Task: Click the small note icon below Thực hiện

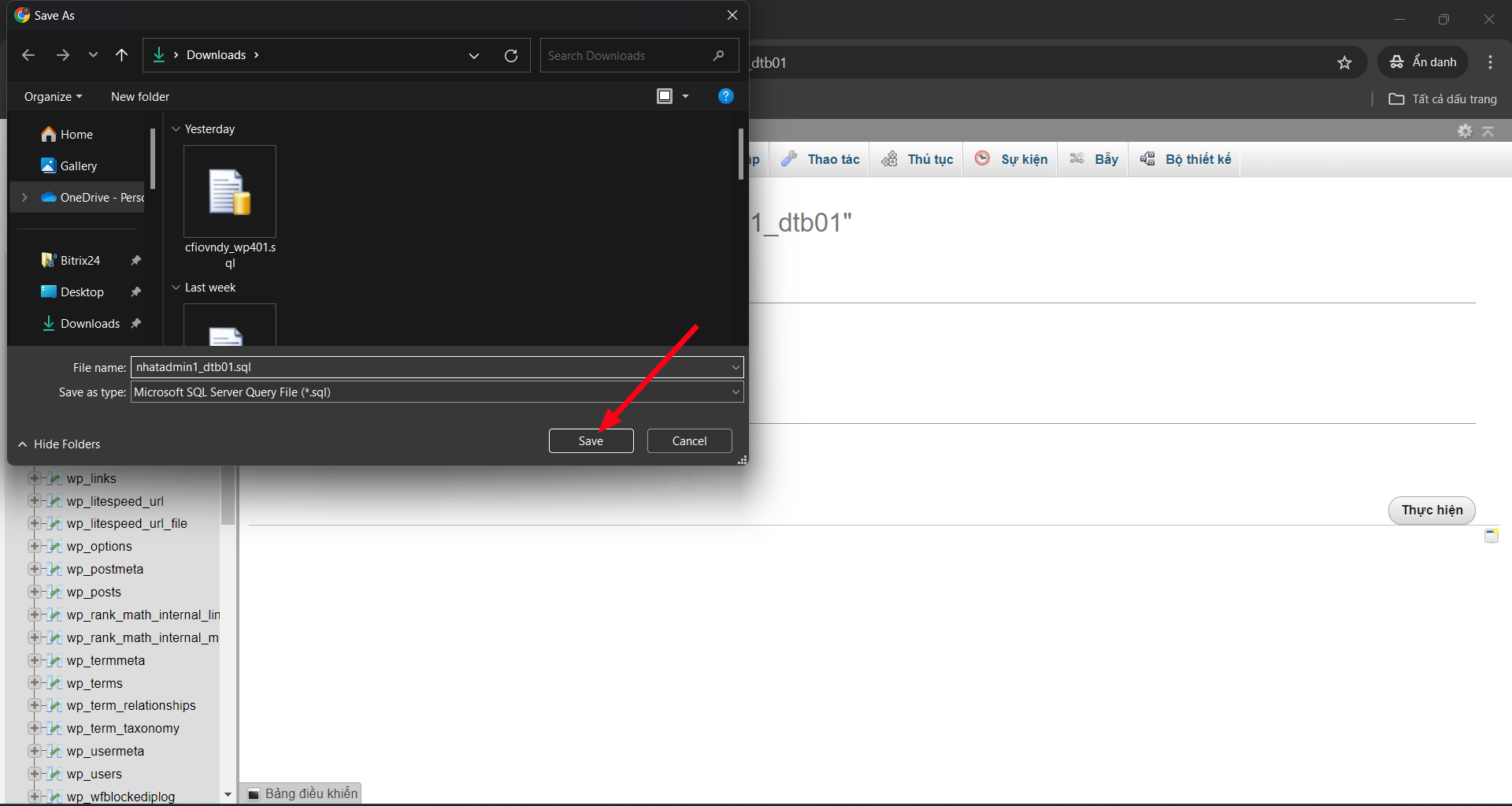Action: tap(1491, 536)
